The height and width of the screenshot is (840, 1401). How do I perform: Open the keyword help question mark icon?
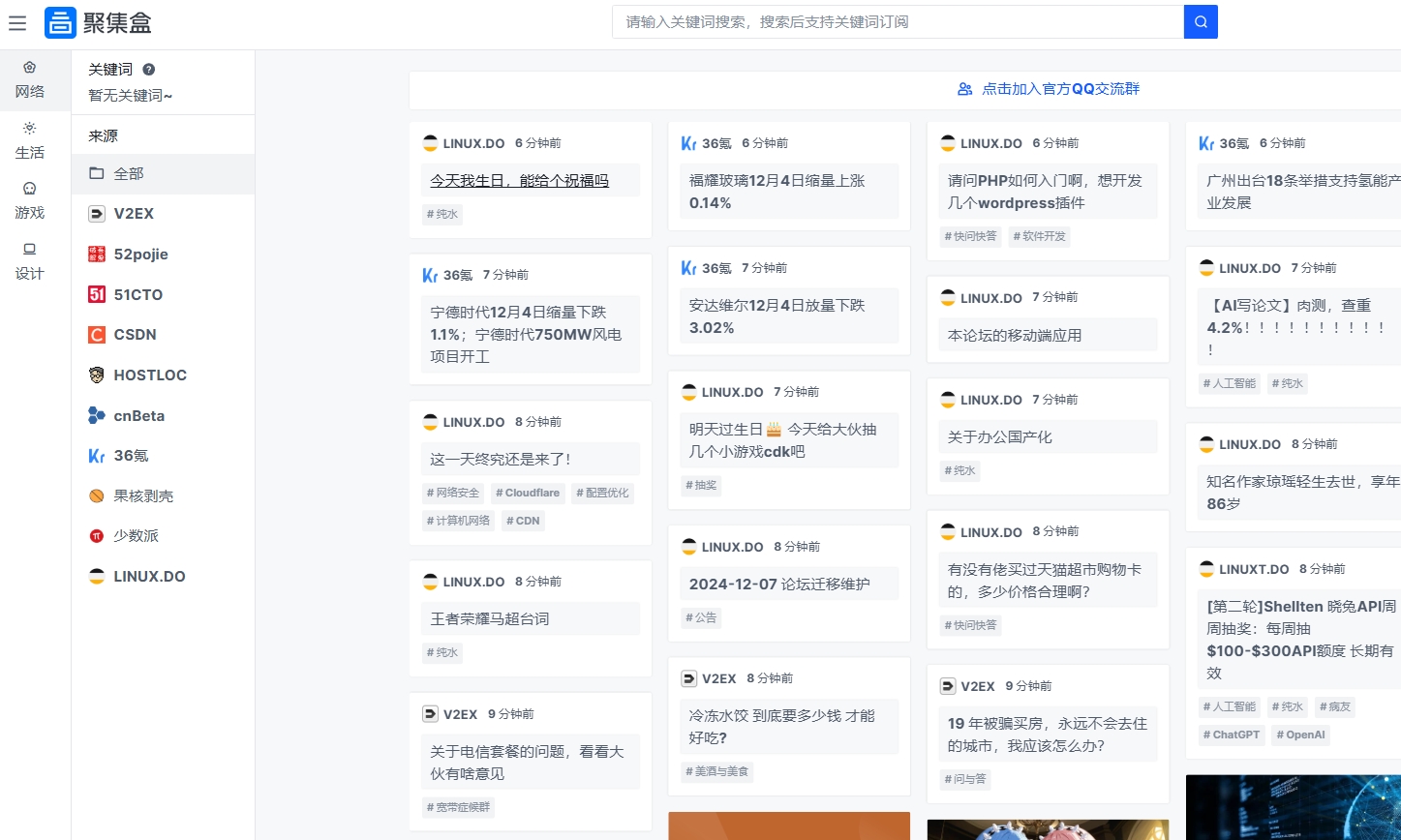147,68
